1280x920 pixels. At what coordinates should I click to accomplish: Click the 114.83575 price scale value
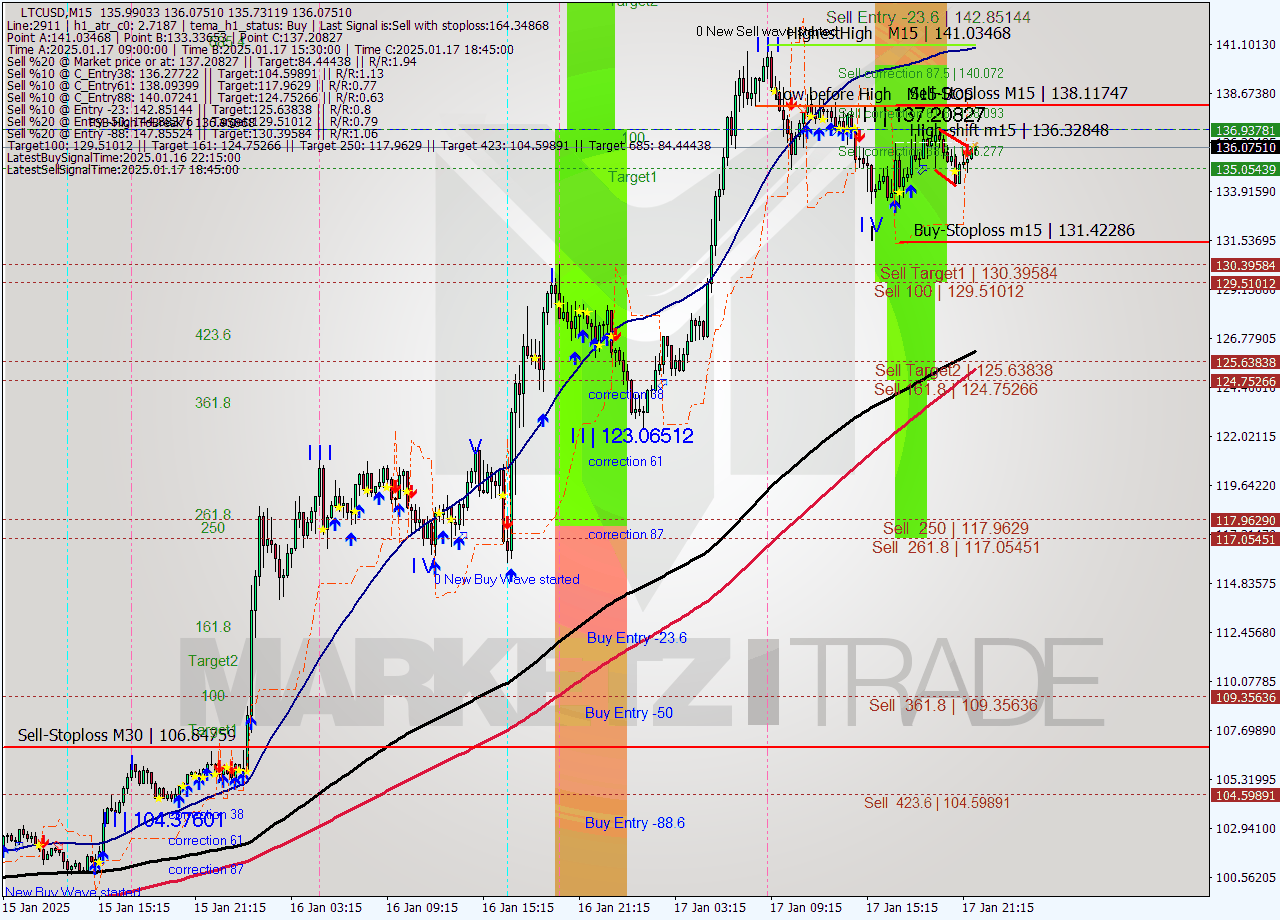click(1245, 583)
